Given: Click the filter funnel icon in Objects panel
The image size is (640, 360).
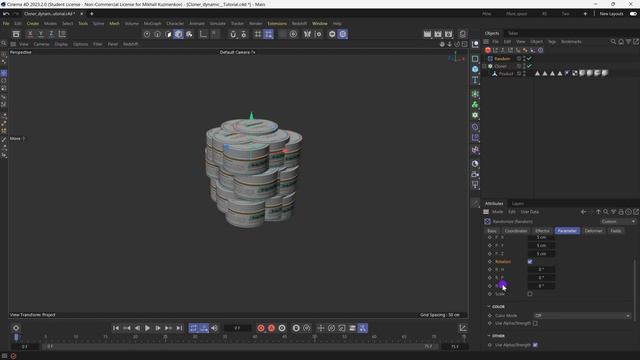Looking at the screenshot, I should (629, 42).
